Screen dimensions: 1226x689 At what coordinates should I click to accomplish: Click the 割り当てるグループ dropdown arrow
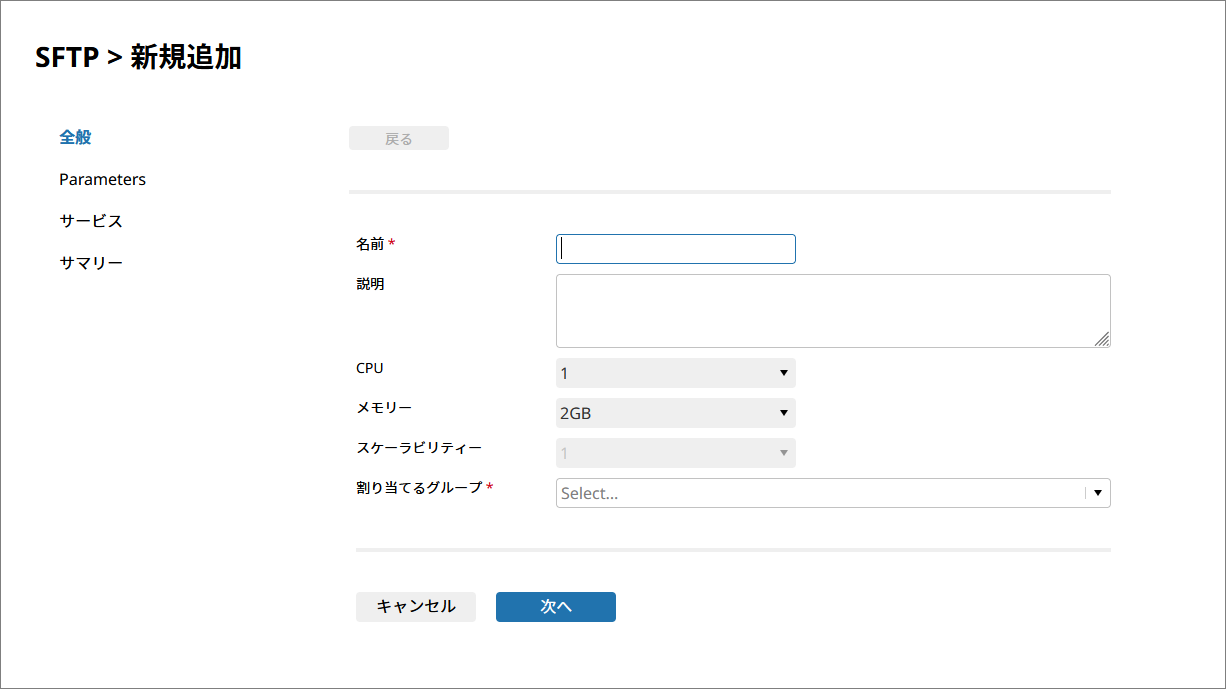(1097, 493)
